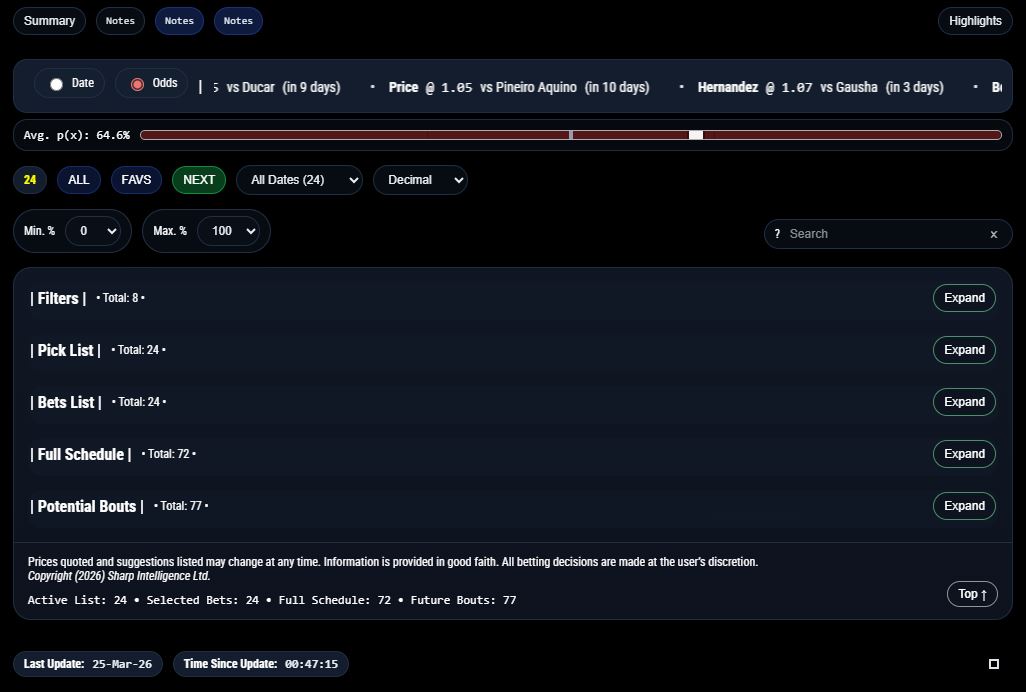Click the ALL filter button
The width and height of the screenshot is (1026, 692).
(78, 180)
